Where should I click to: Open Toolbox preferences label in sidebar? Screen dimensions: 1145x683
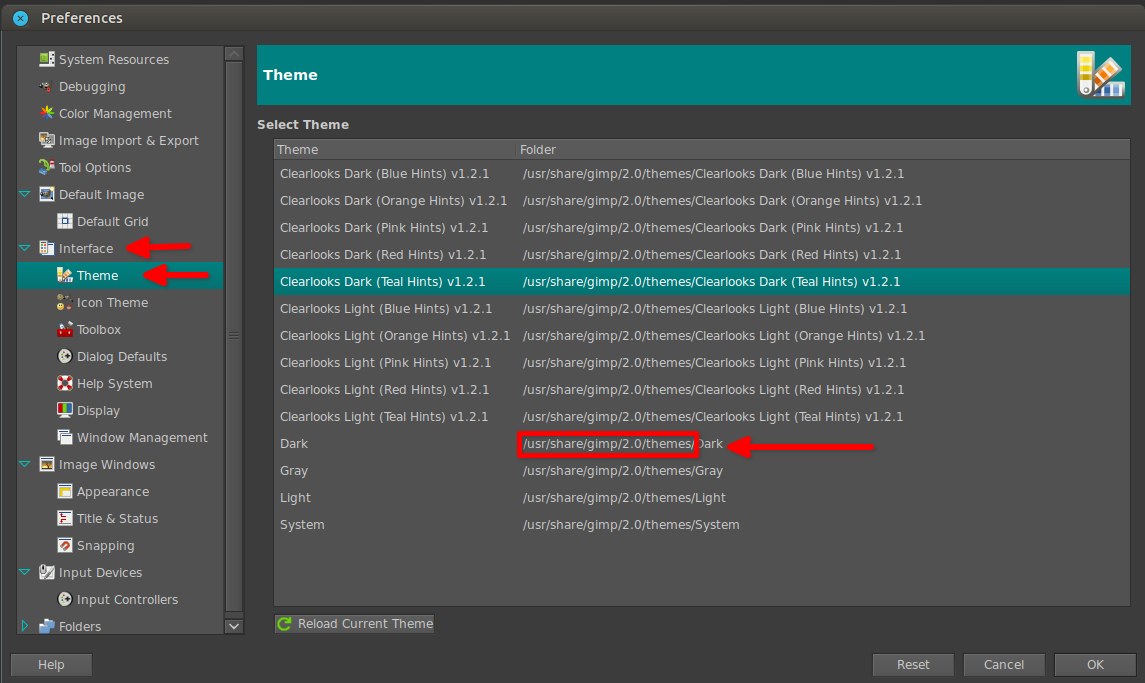[99, 329]
